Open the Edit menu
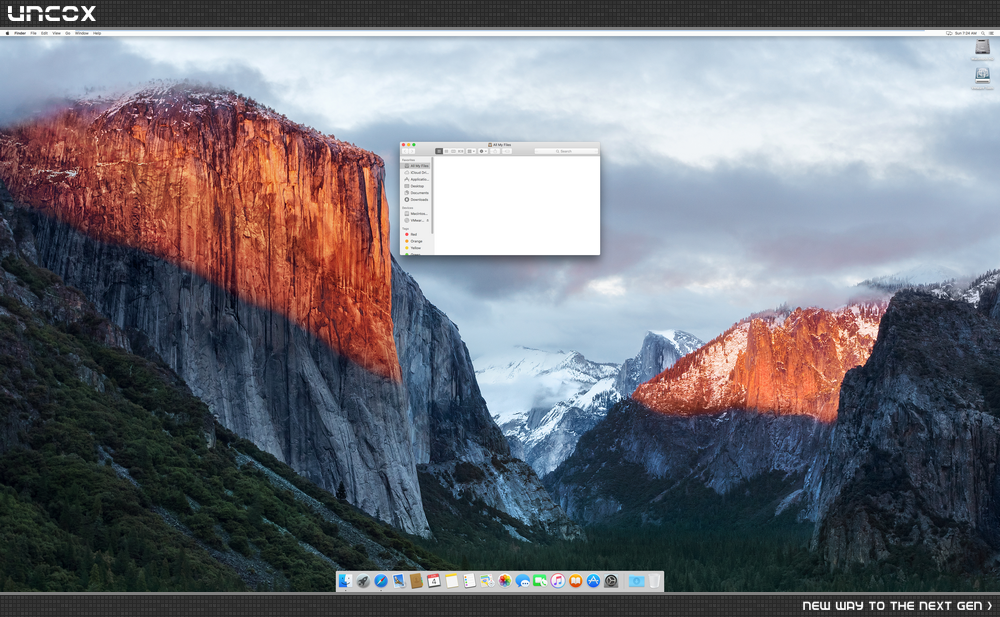The height and width of the screenshot is (617, 1000). point(45,33)
